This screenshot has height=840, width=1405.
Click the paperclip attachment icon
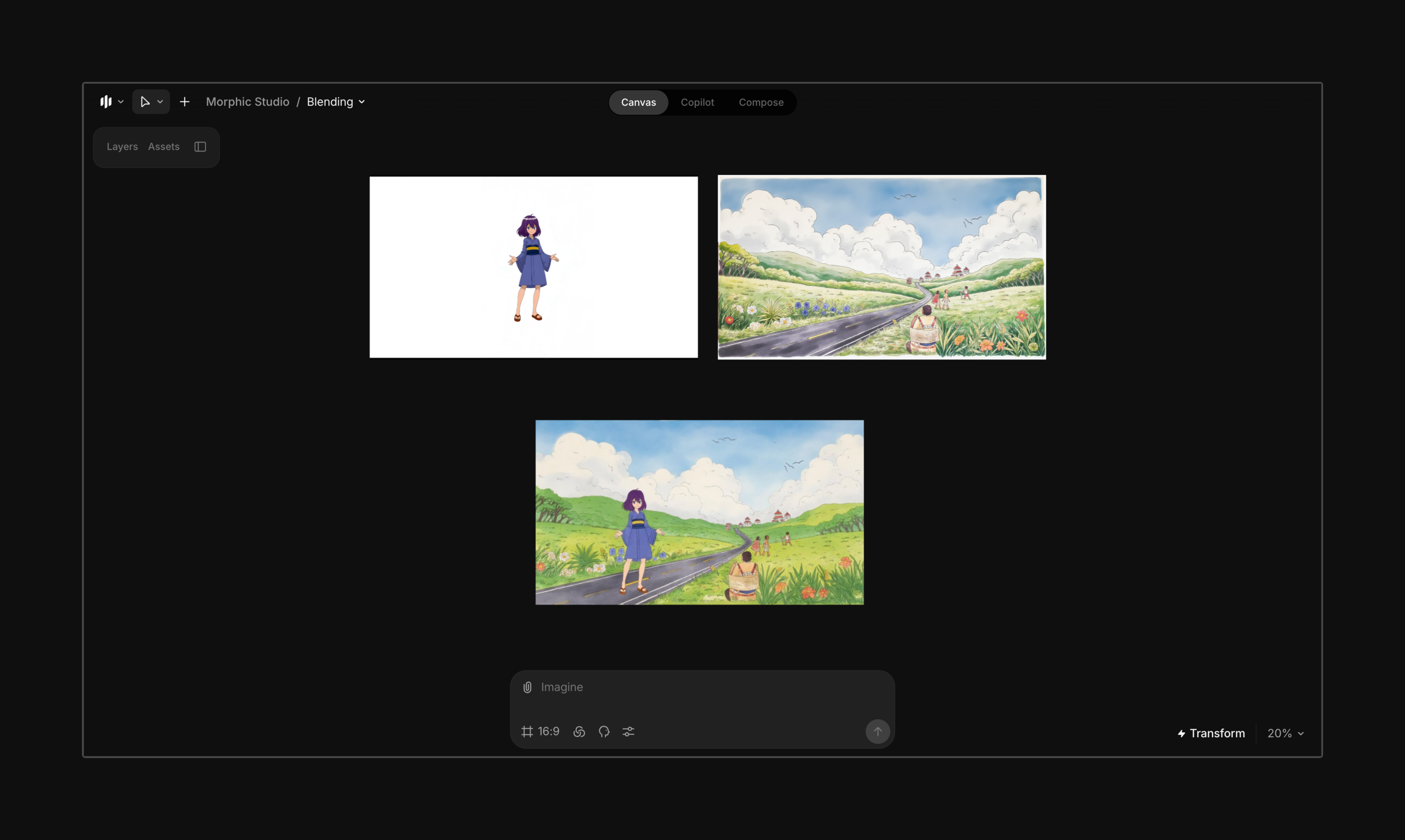tap(527, 687)
